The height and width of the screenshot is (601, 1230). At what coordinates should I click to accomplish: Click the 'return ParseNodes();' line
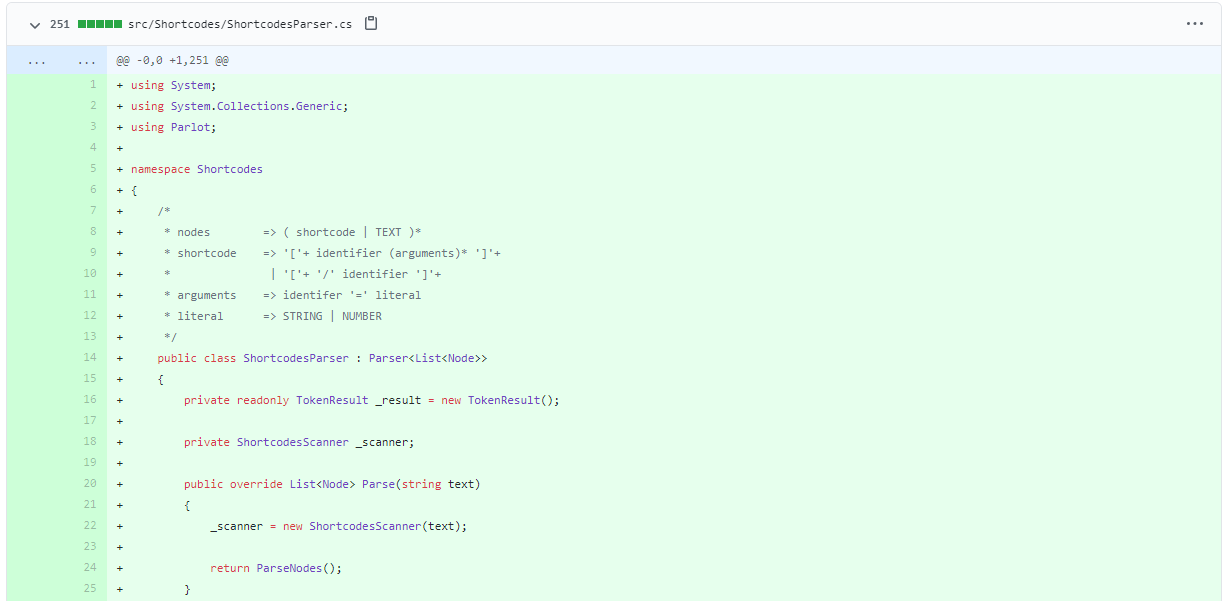point(276,568)
